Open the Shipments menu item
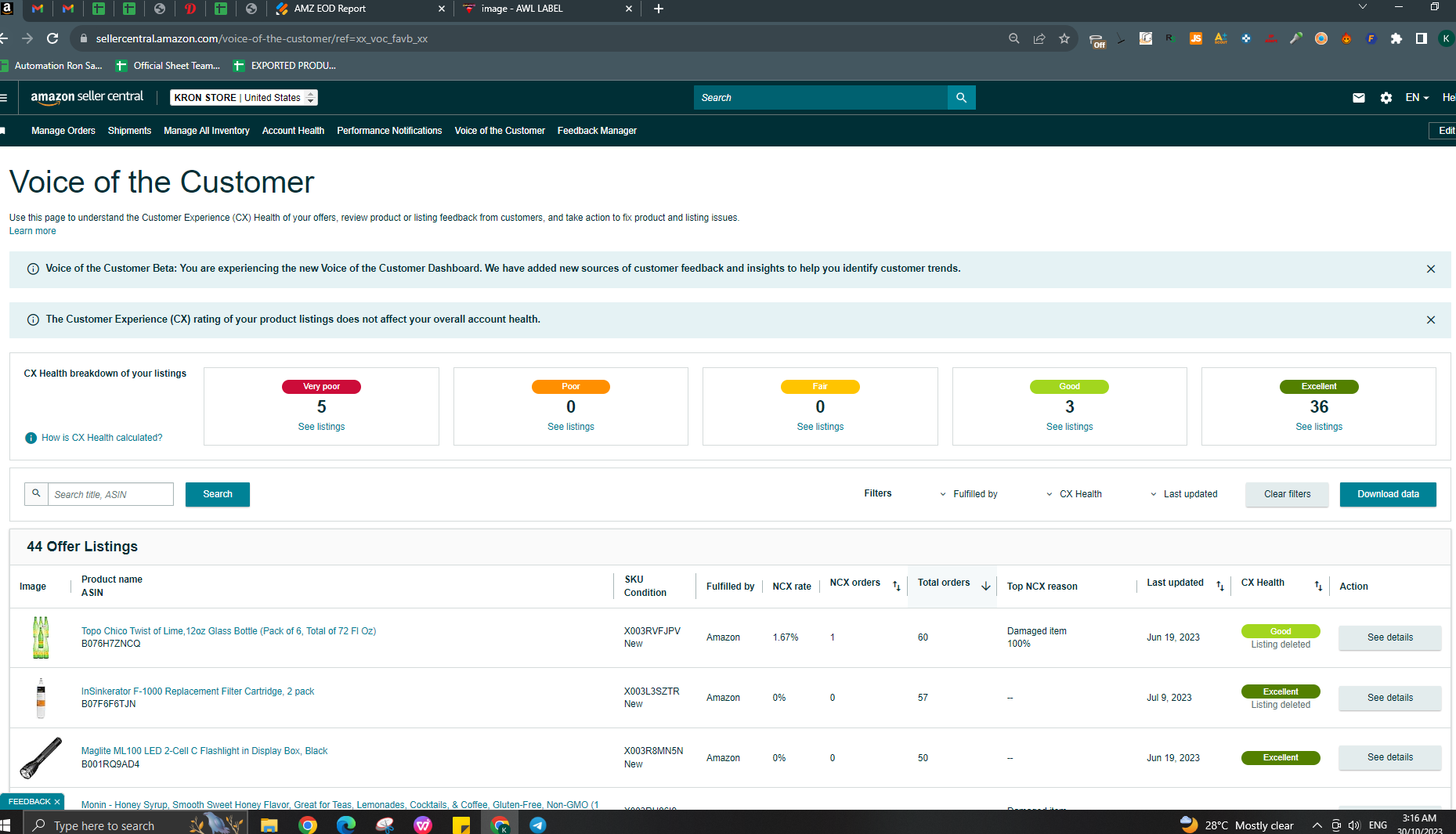 [129, 131]
